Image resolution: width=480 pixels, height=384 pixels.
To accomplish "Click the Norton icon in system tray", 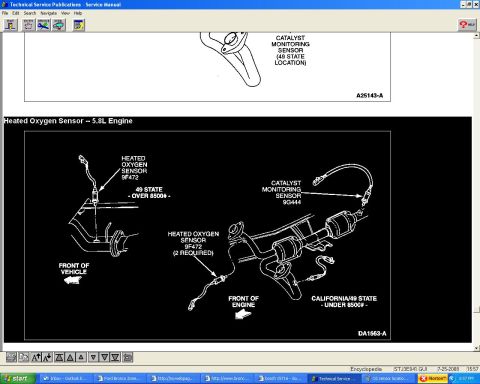I will click(x=433, y=379).
